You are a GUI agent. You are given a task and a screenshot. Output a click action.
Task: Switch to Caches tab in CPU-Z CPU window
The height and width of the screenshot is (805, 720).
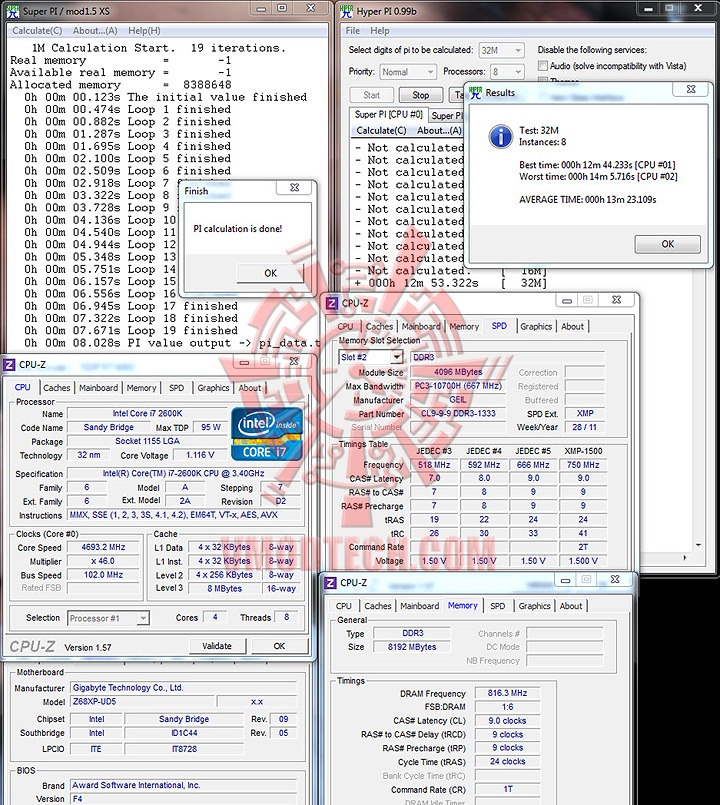[56, 388]
